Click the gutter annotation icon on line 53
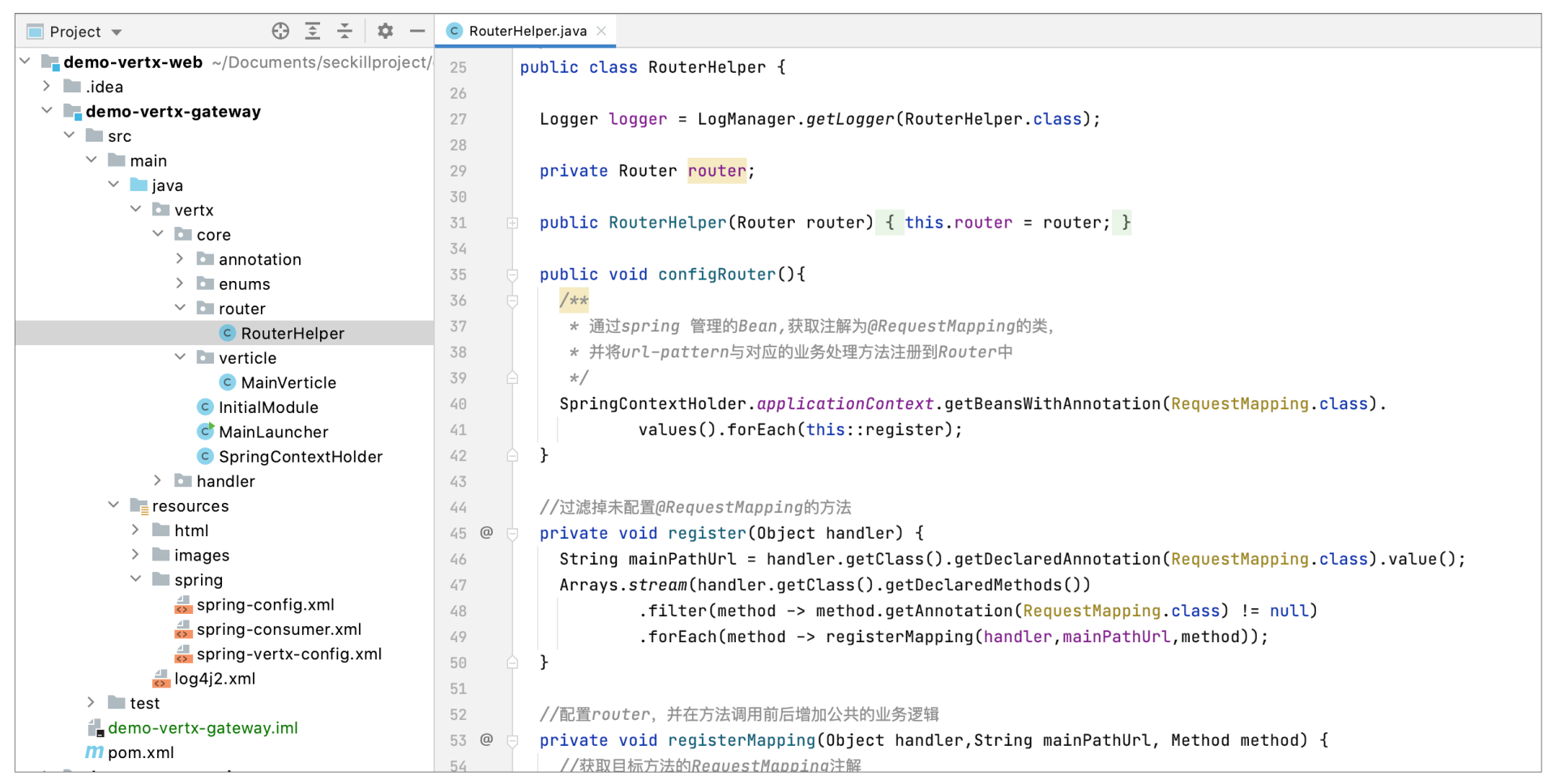The width and height of the screenshot is (1556, 784). [486, 739]
